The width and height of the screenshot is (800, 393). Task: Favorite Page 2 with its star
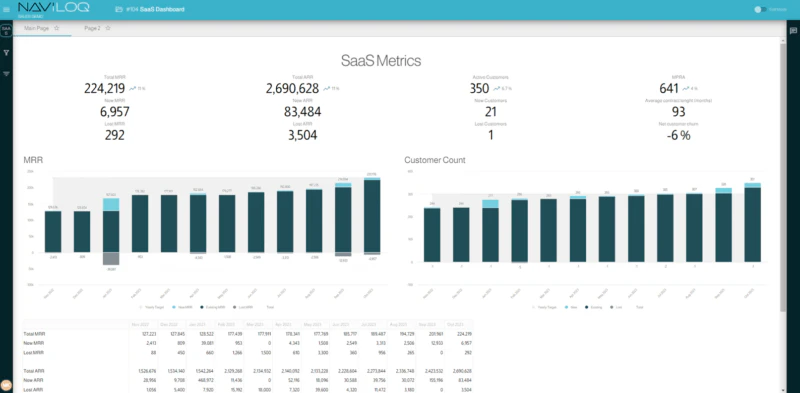(108, 29)
